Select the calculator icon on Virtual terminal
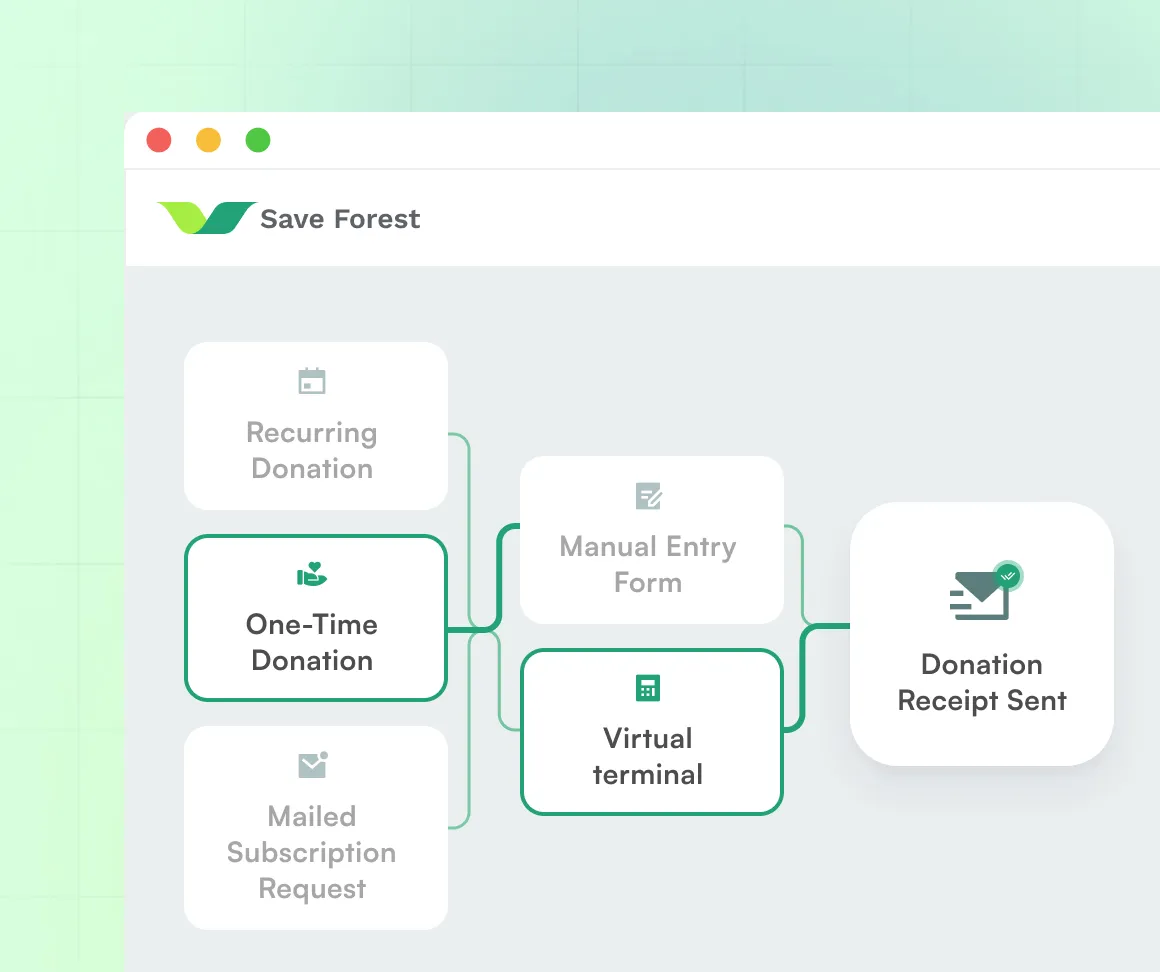The height and width of the screenshot is (972, 1160). click(x=648, y=688)
